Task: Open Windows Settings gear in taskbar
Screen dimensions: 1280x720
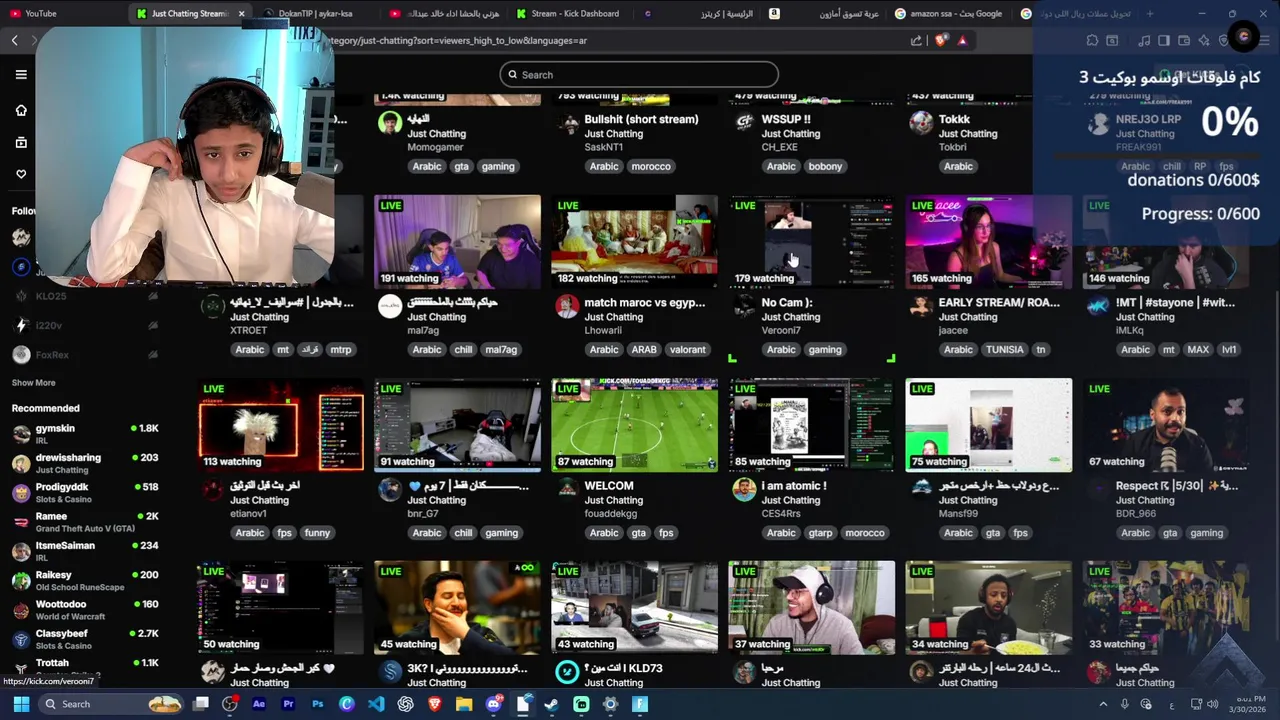Action: [x=611, y=704]
